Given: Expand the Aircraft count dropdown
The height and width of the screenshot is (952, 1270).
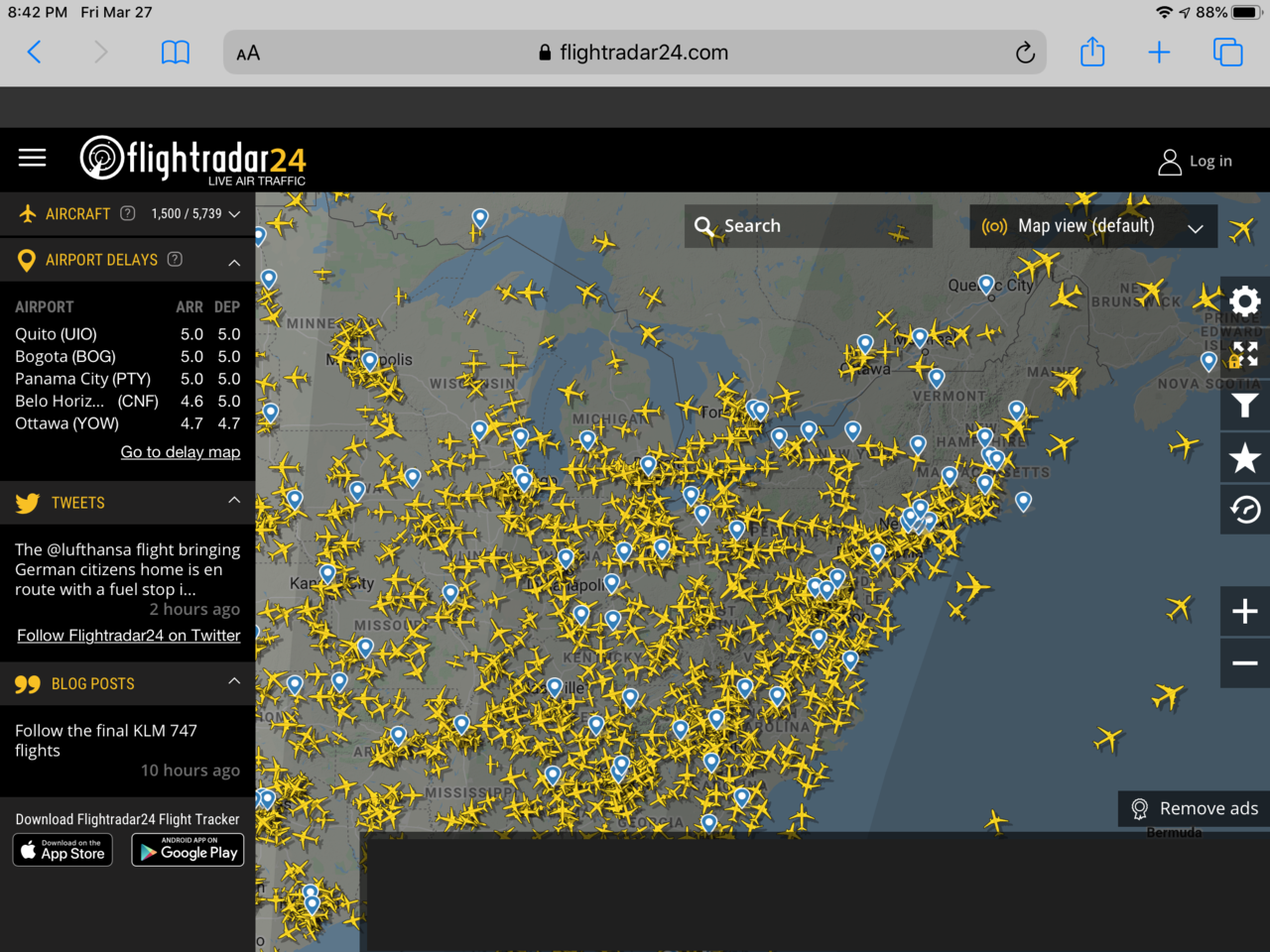Looking at the screenshot, I should pyautogui.click(x=234, y=213).
